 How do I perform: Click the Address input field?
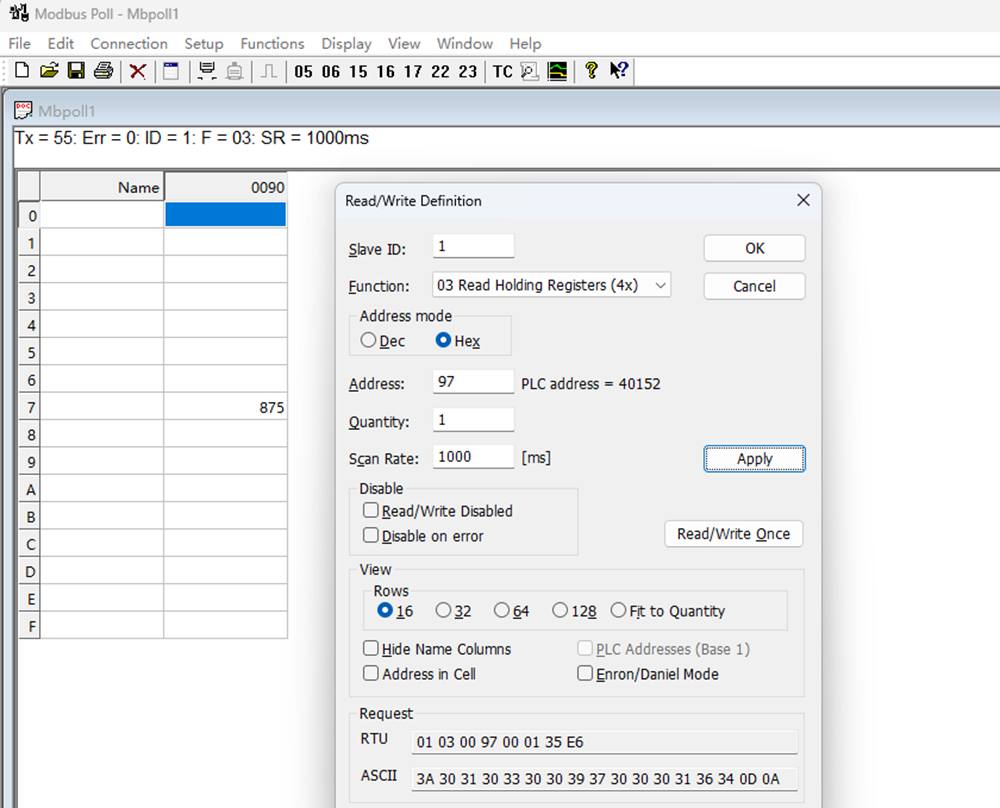click(473, 381)
